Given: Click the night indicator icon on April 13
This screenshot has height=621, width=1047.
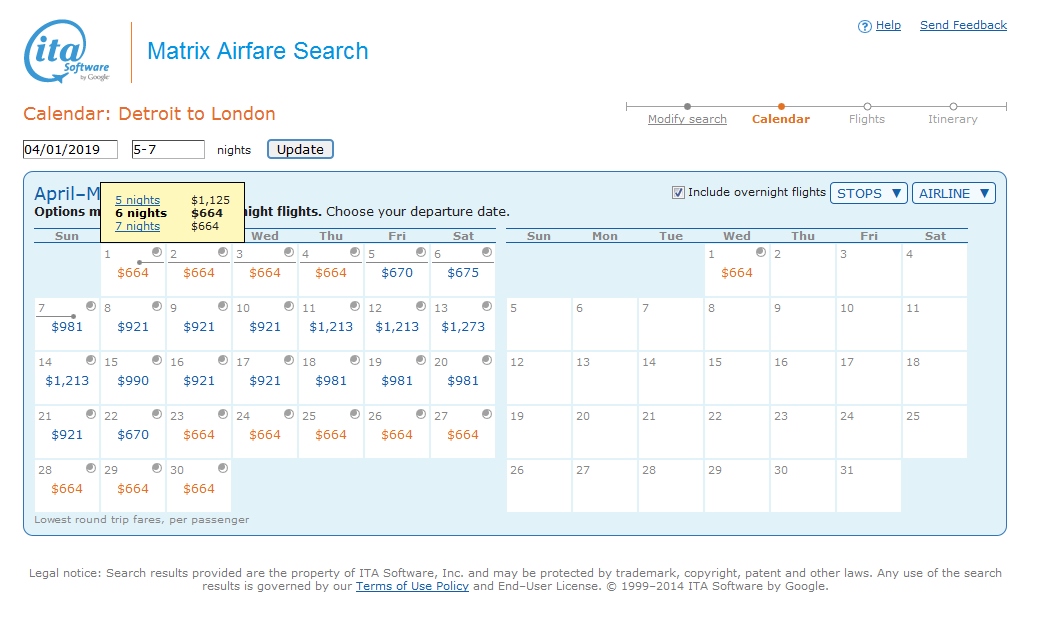Looking at the screenshot, I should click(x=487, y=306).
